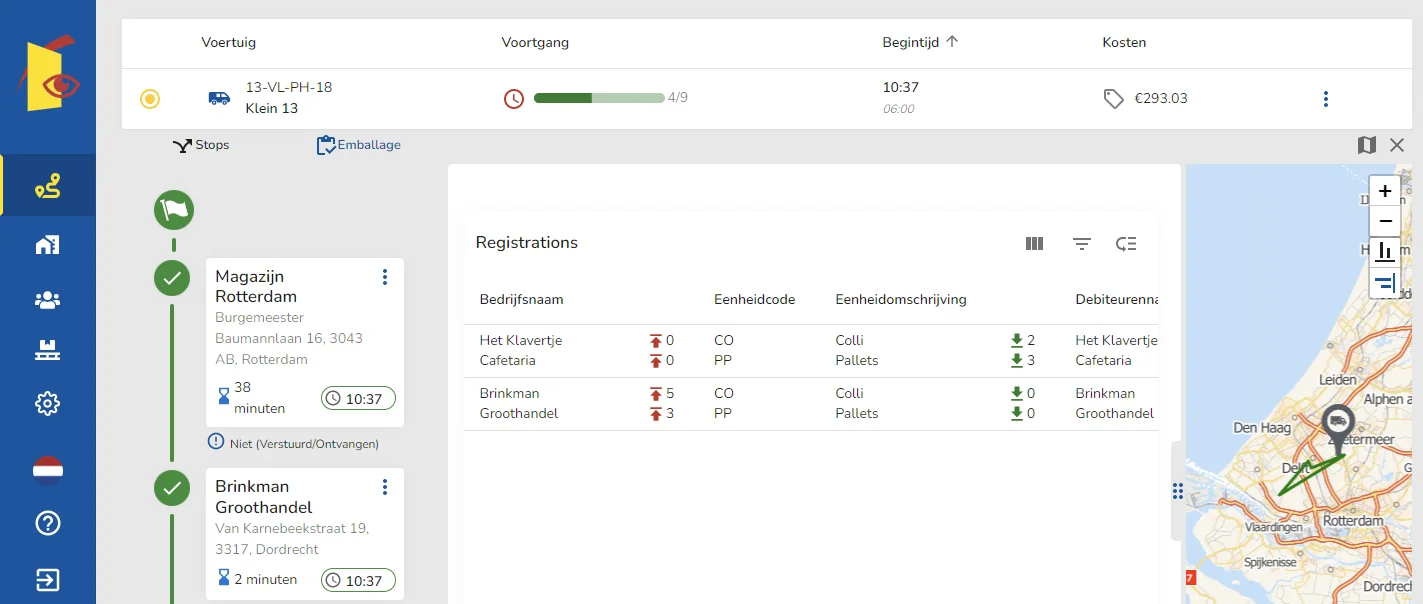Open the users group sidebar icon
This screenshot has height=604, width=1423.
click(48, 299)
